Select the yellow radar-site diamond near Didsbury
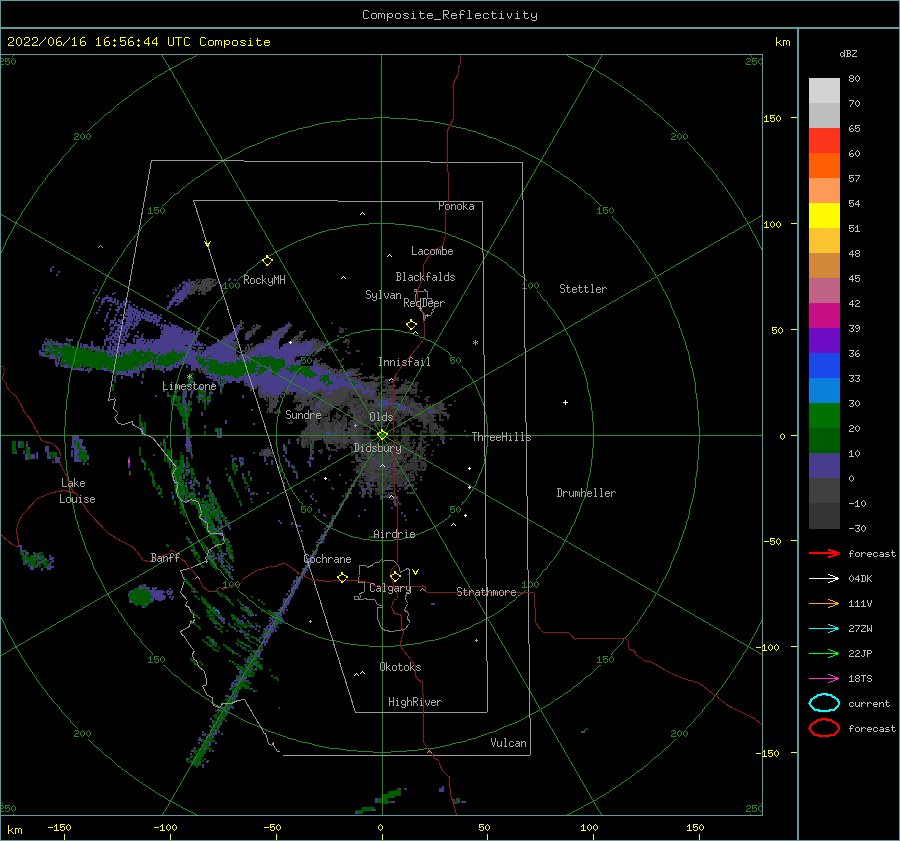The width and height of the screenshot is (900, 841). pyautogui.click(x=382, y=435)
